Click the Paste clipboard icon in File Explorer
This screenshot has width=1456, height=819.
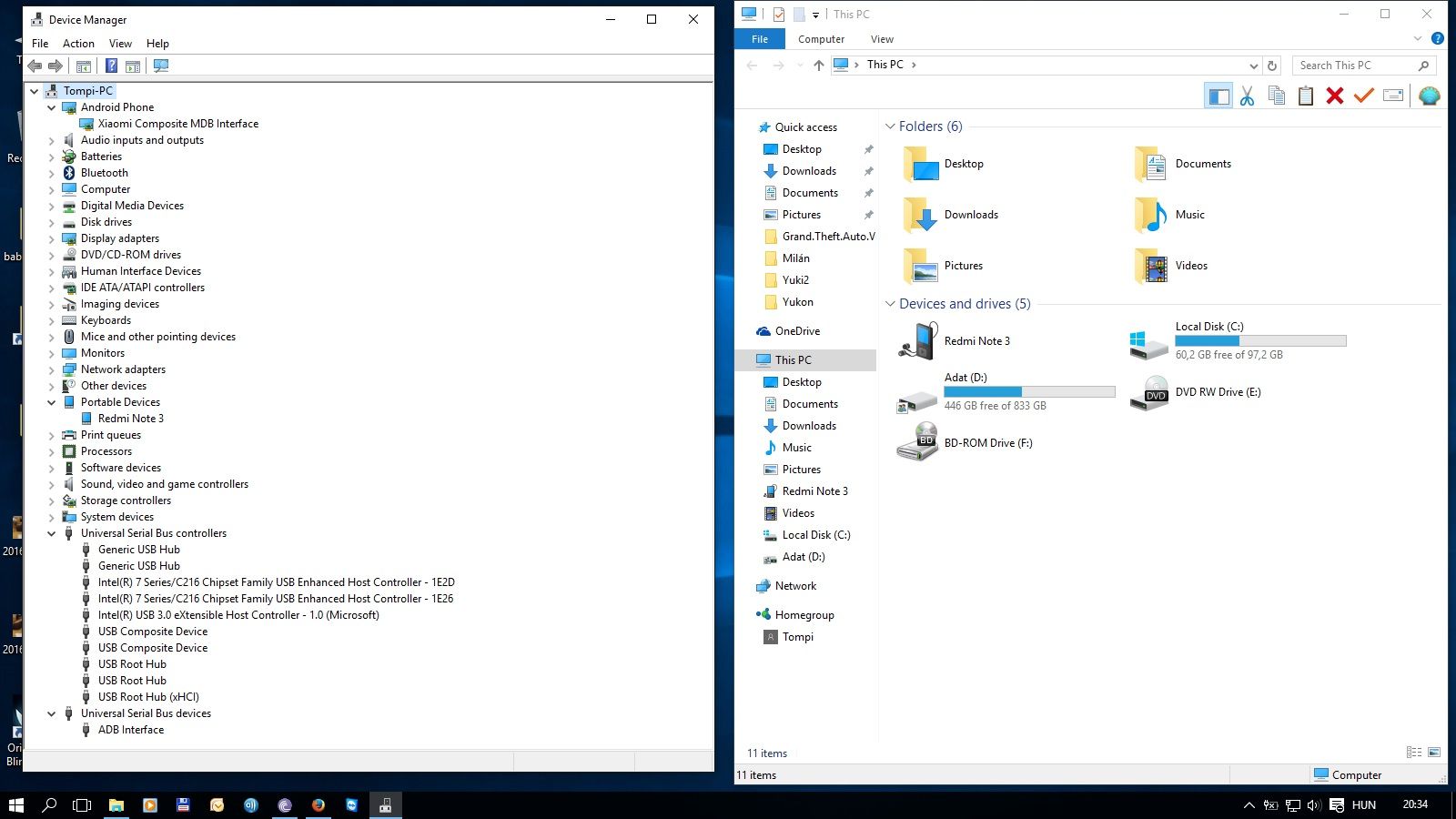click(x=1306, y=96)
